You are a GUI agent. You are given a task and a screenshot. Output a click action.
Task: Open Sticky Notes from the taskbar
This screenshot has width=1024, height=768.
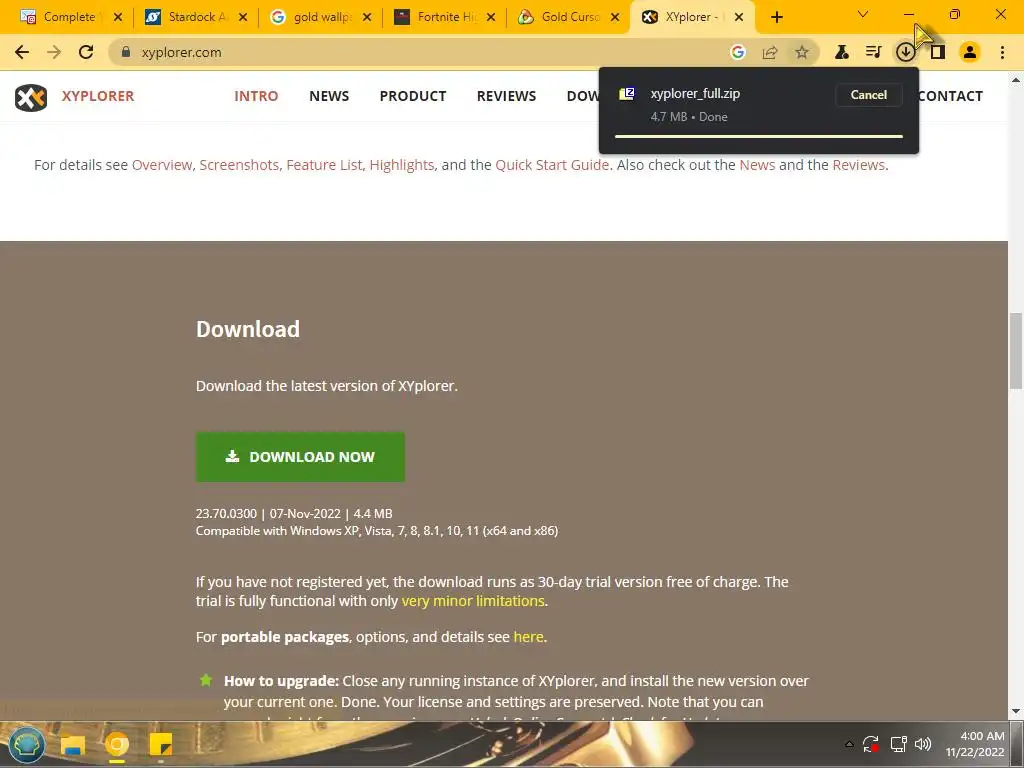(x=161, y=744)
